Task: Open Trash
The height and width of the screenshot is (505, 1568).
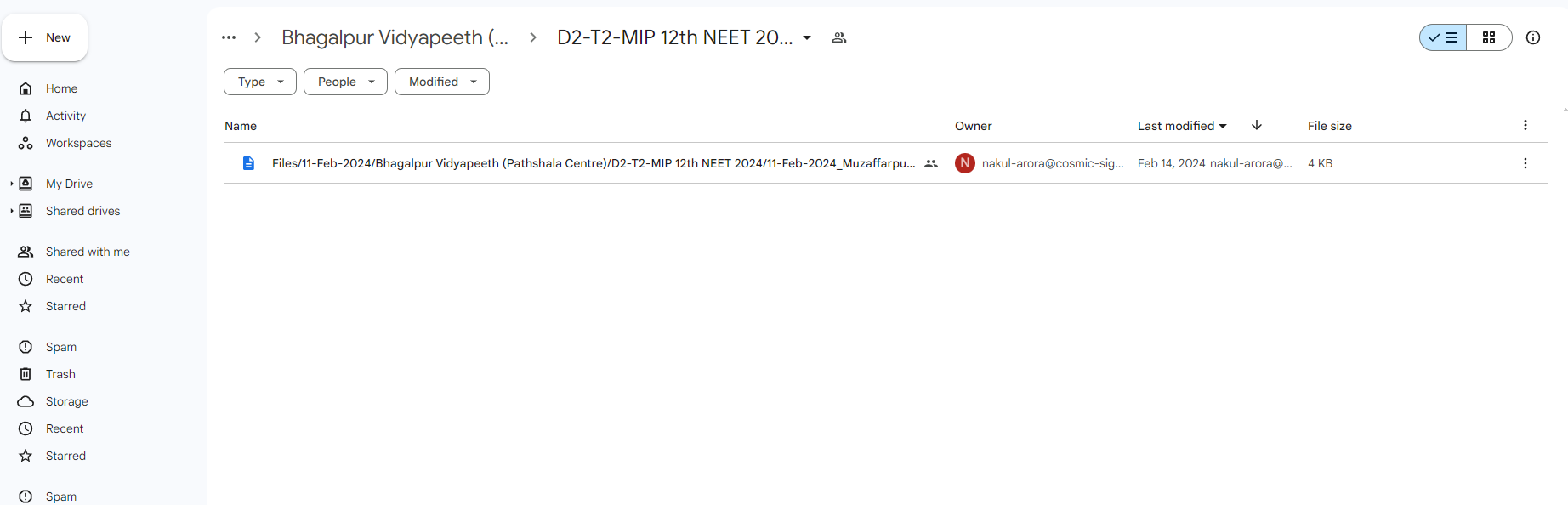Action: tap(60, 374)
